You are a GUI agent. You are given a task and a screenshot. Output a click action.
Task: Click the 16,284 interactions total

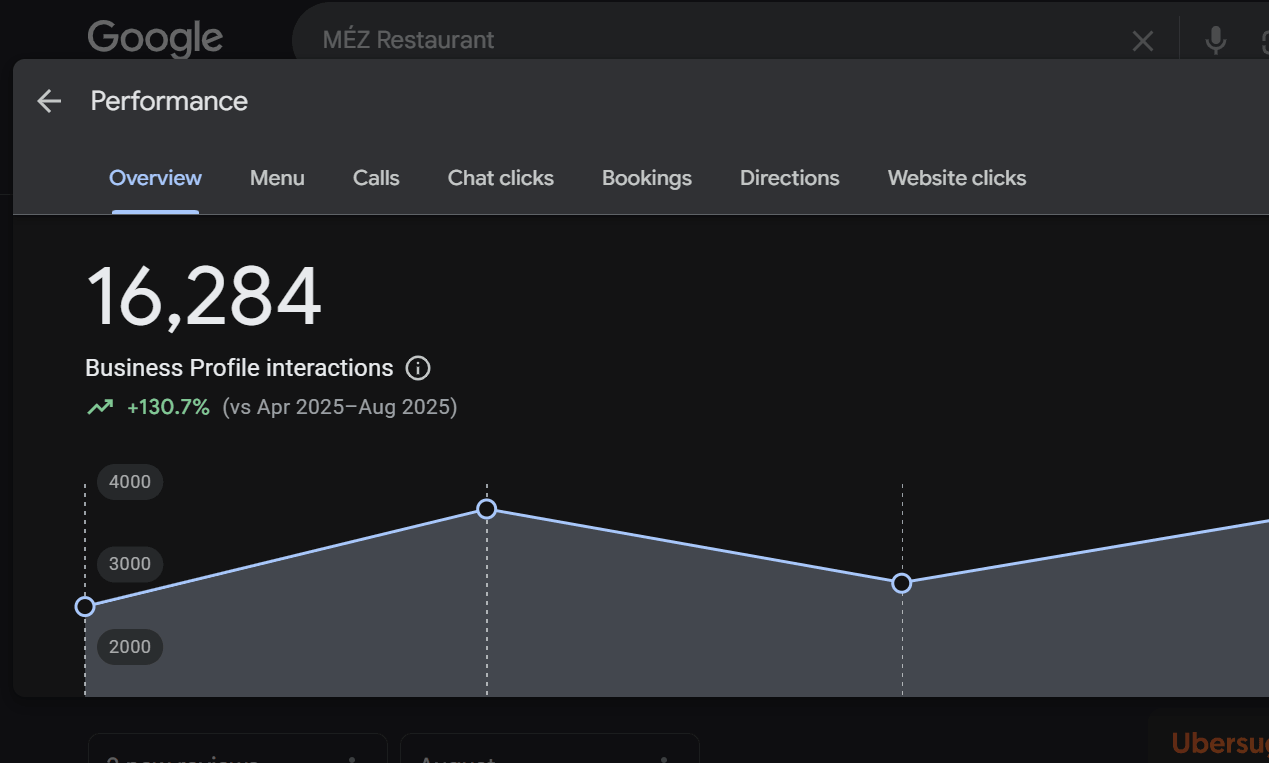pos(204,297)
